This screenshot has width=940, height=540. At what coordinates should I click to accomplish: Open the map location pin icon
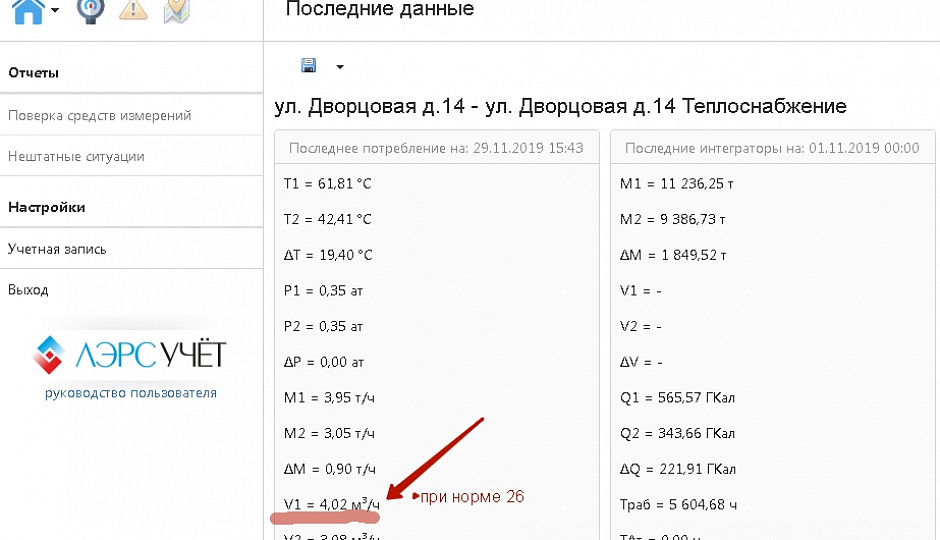pyautogui.click(x=177, y=11)
